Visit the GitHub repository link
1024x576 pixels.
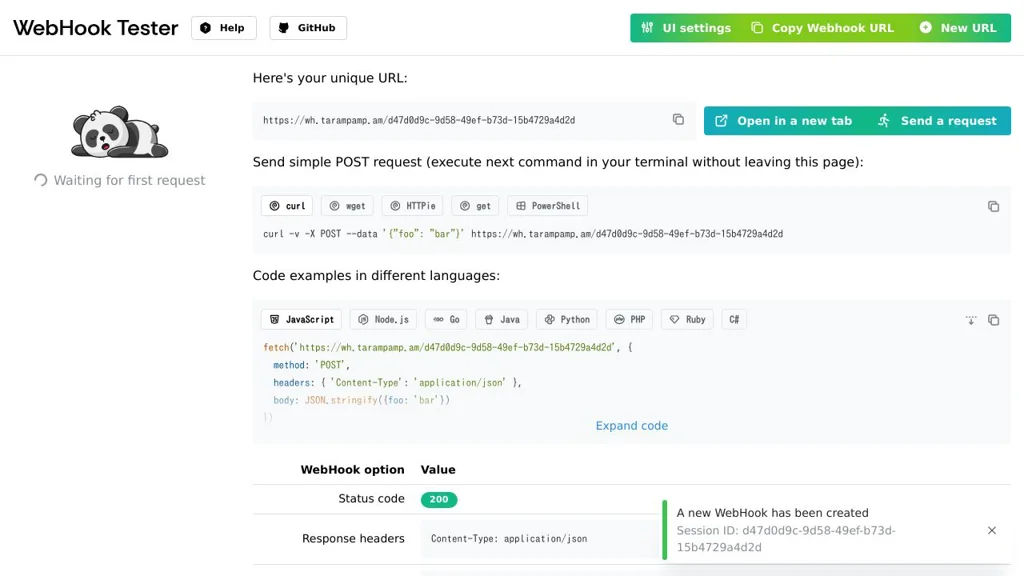click(x=307, y=28)
